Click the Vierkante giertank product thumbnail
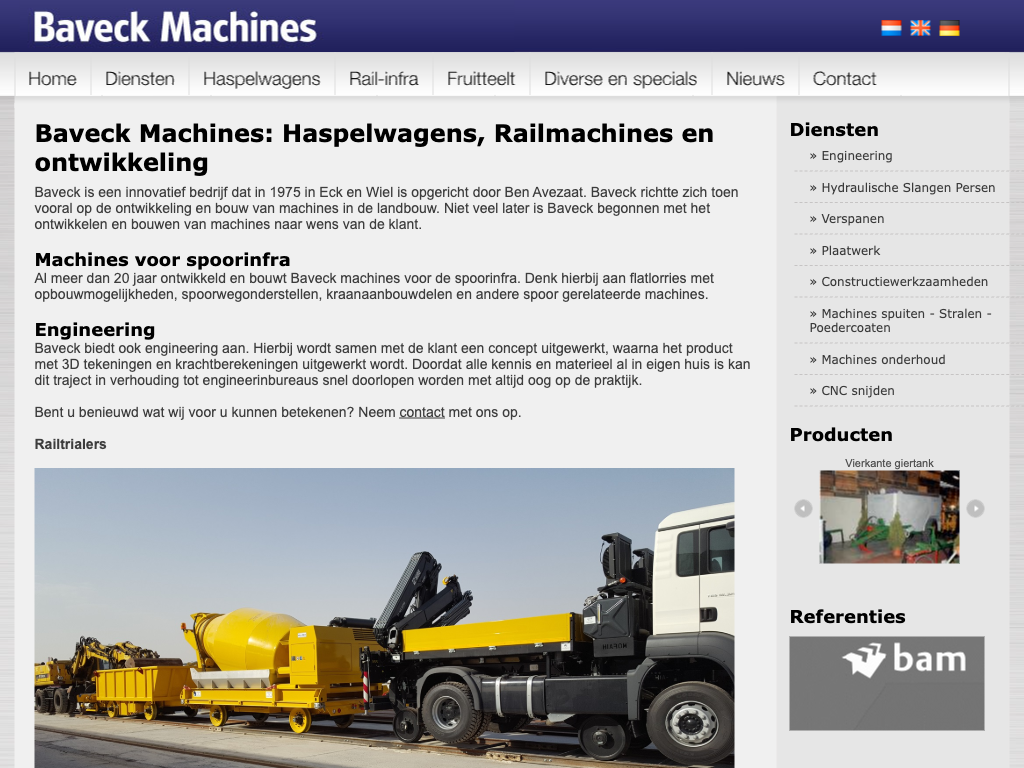This screenshot has height=768, width=1024. (889, 516)
